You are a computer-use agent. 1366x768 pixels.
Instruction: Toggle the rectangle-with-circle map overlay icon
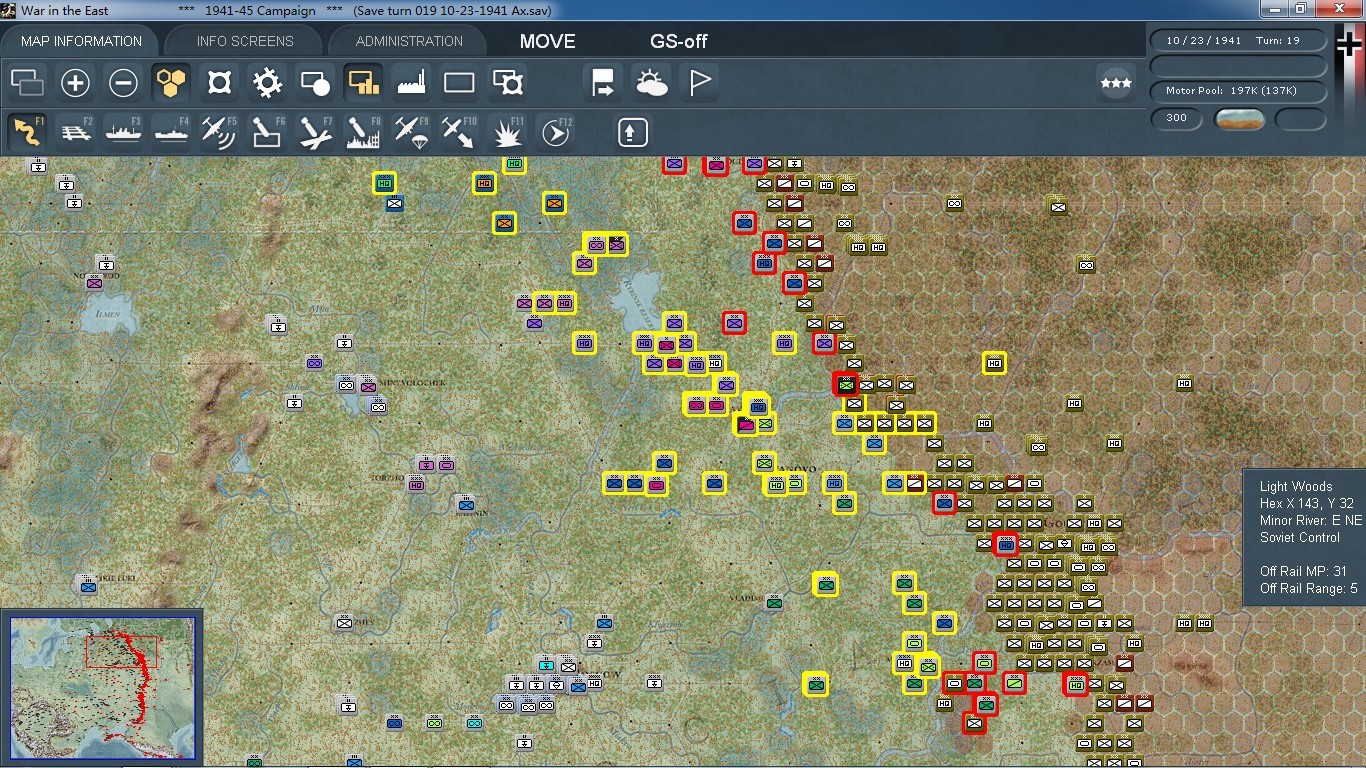coord(315,83)
